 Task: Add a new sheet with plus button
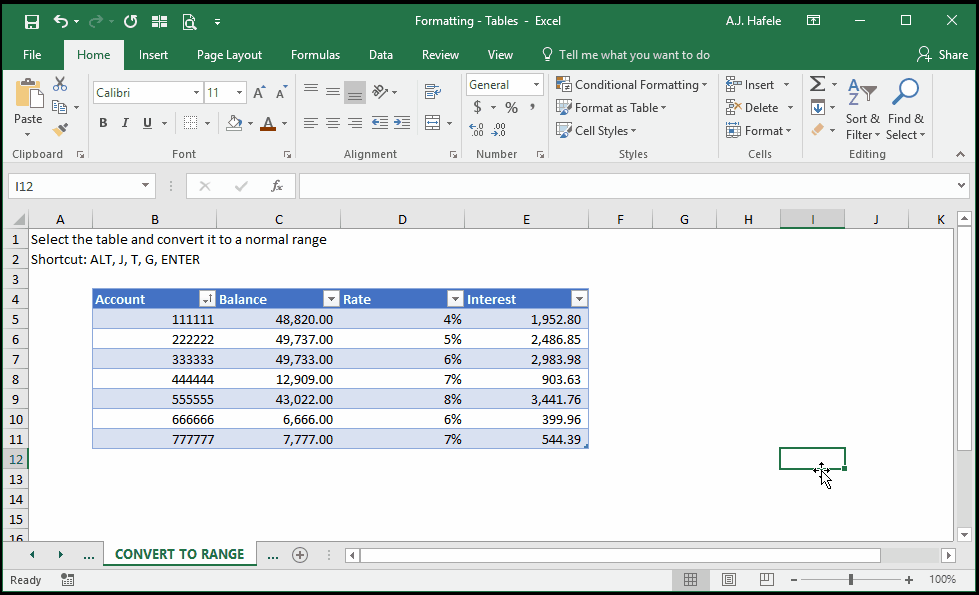(300, 554)
